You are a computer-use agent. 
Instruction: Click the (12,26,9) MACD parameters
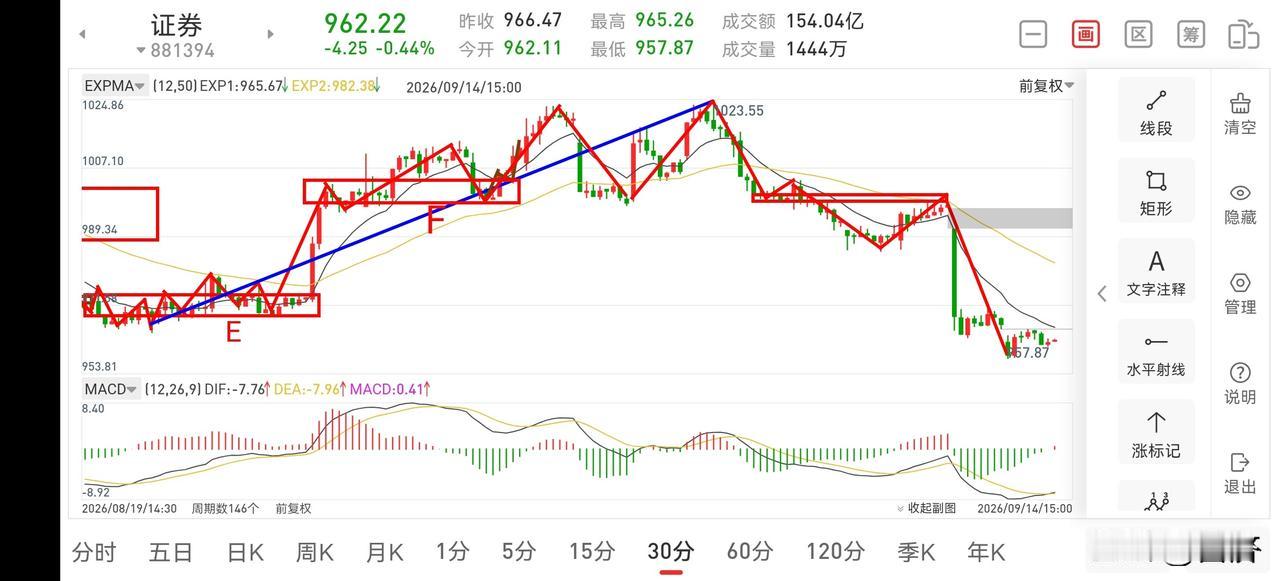pos(172,389)
